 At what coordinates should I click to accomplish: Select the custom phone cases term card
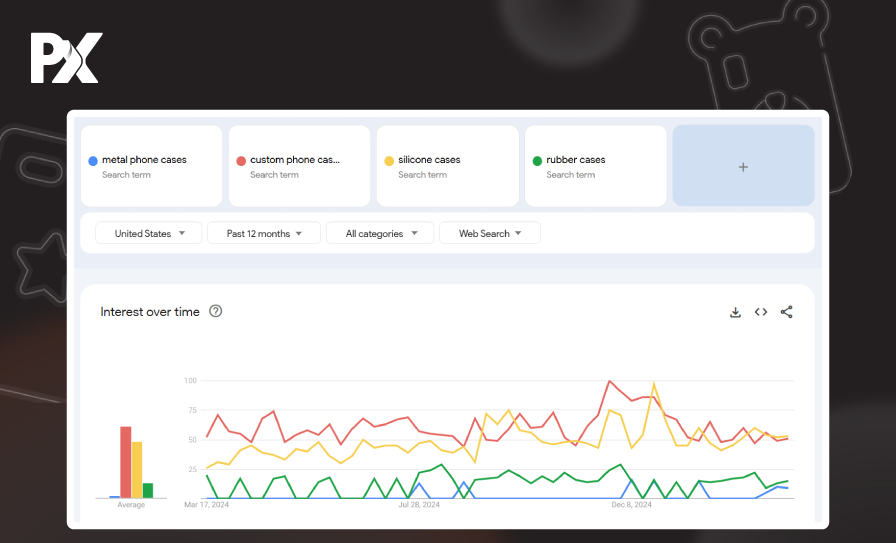coord(294,160)
